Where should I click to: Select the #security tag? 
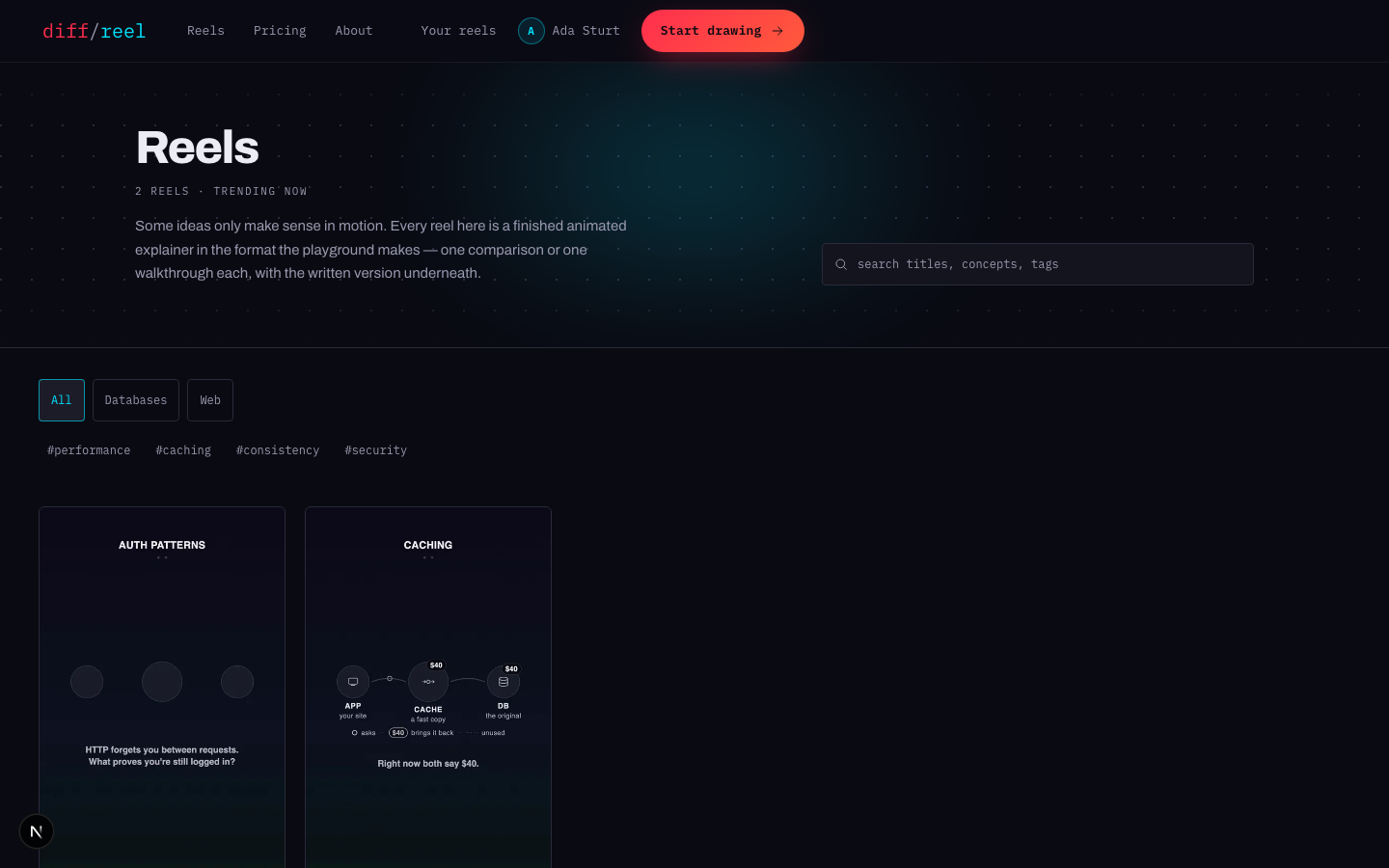pos(376,450)
